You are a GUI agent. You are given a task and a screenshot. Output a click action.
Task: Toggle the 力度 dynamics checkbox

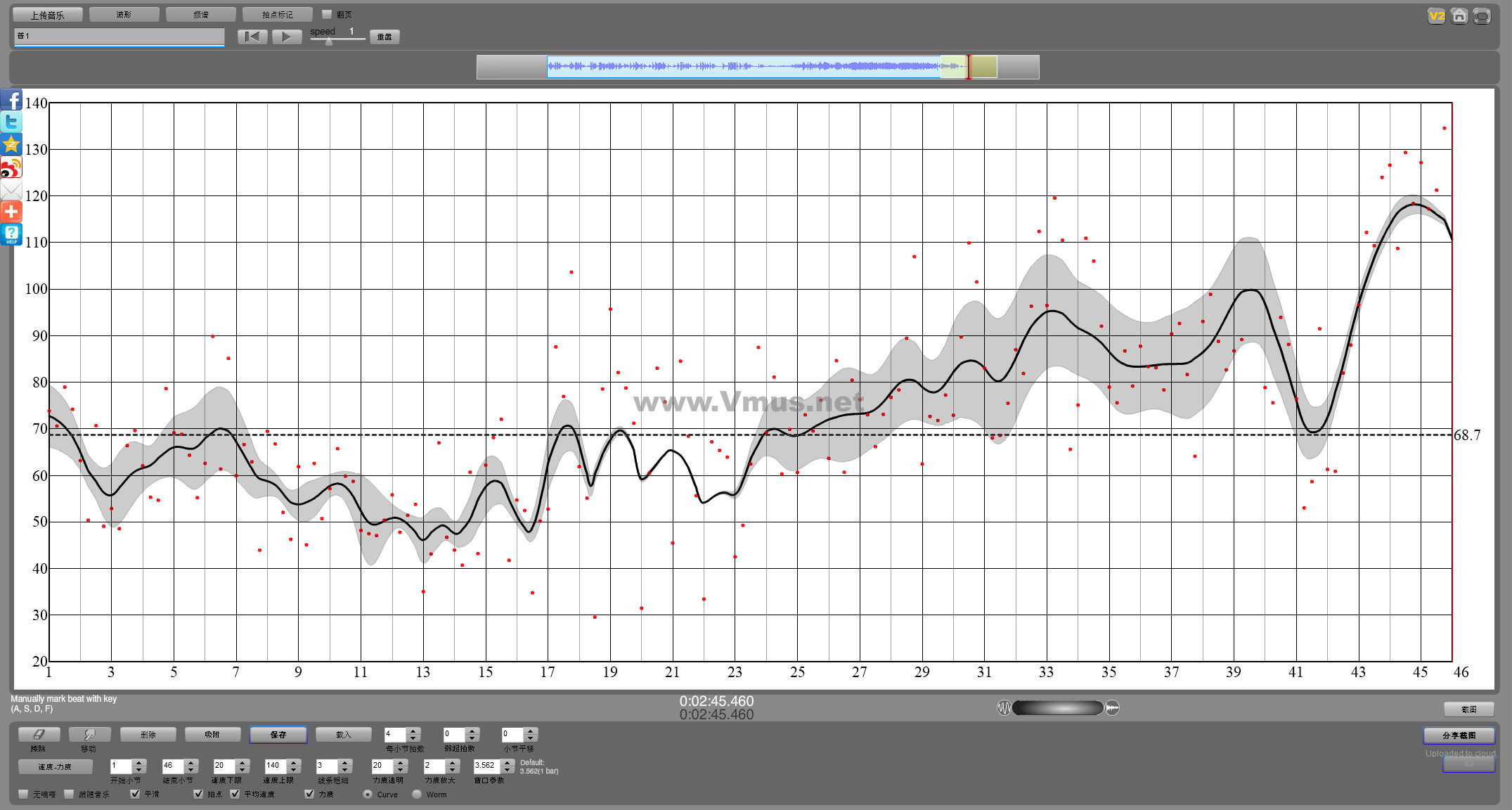[x=309, y=794]
